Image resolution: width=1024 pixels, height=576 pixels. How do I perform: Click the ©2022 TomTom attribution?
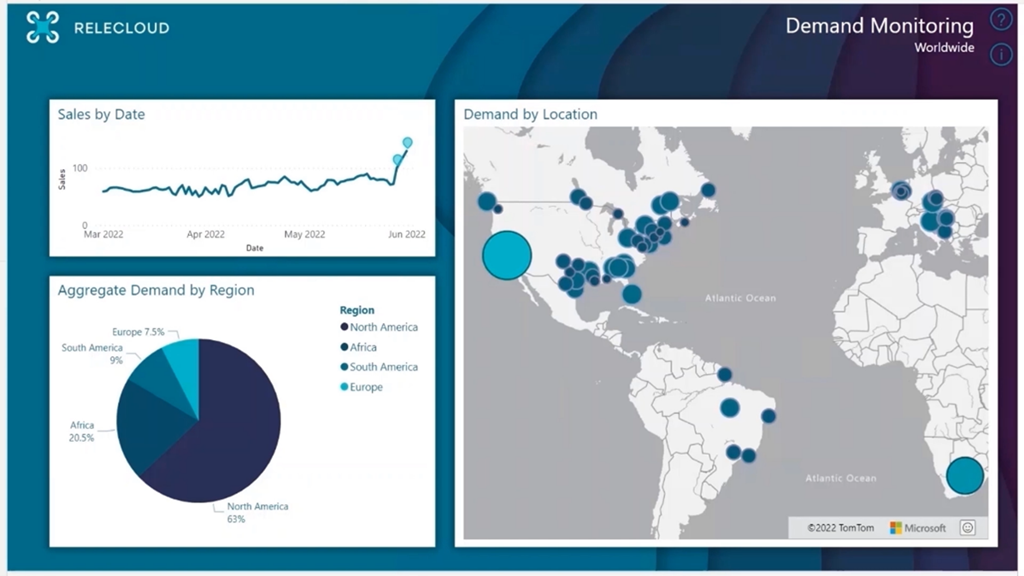840,528
